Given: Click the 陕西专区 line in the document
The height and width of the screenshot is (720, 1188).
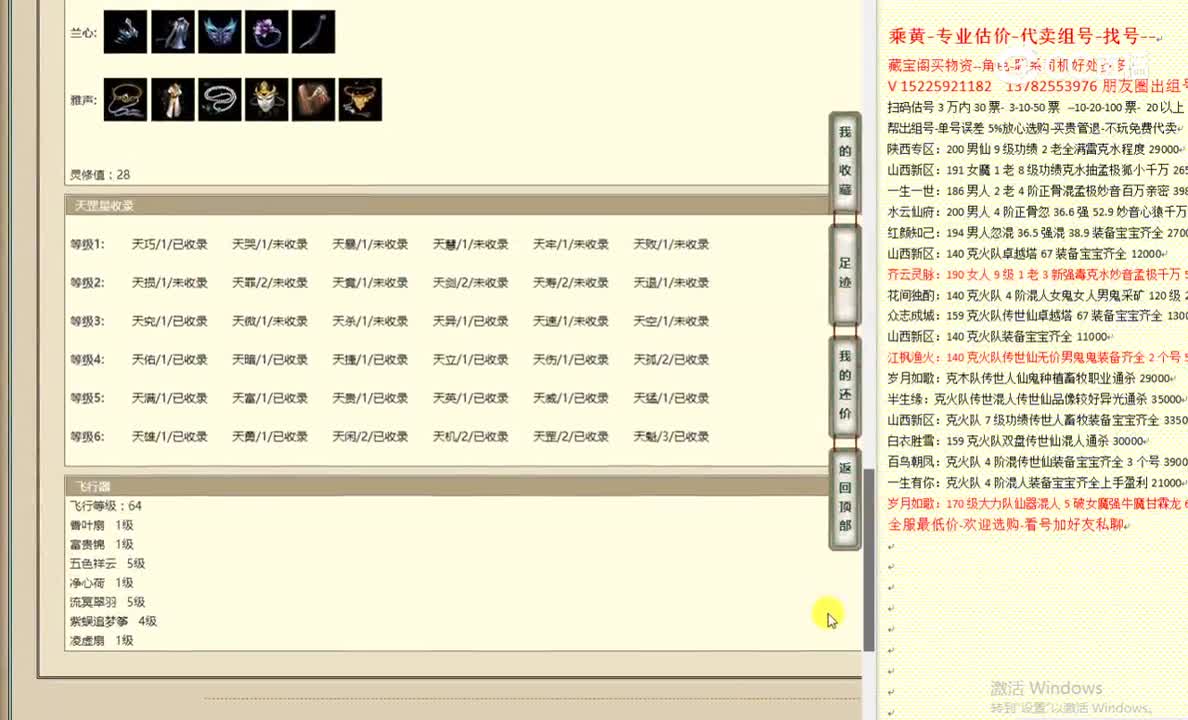Looking at the screenshot, I should [1036, 149].
